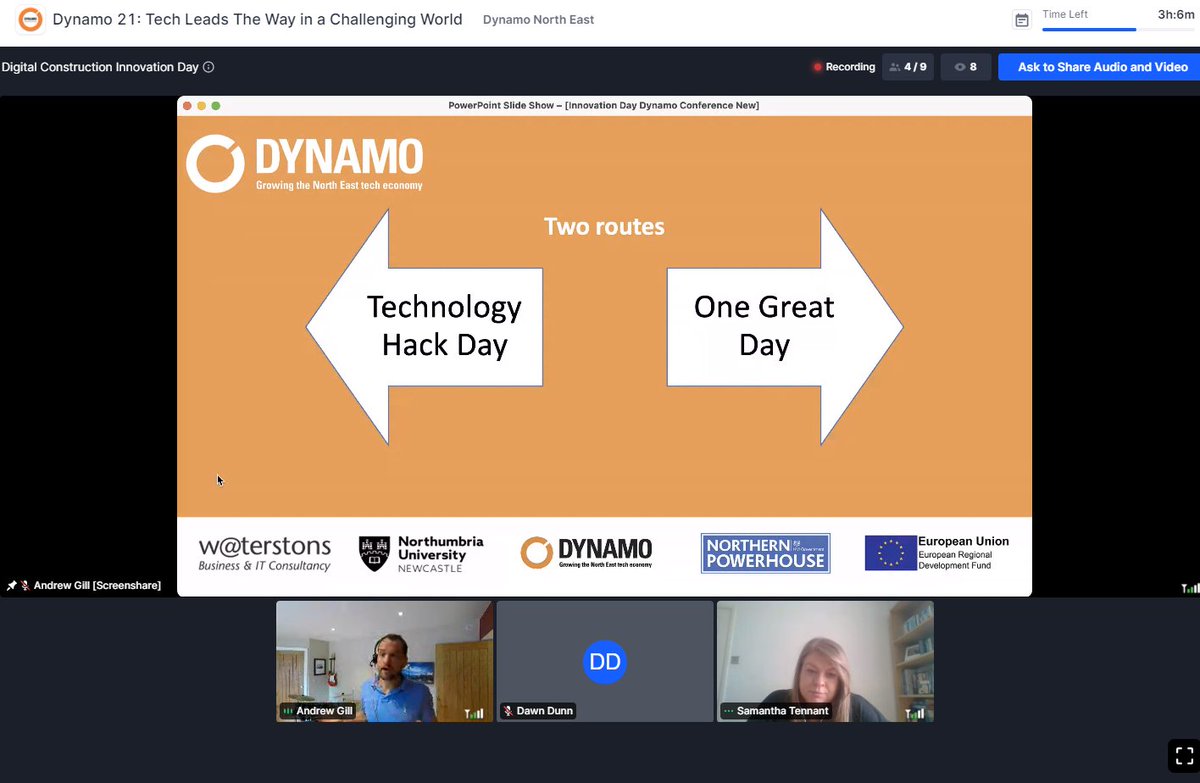This screenshot has width=1200, height=783.
Task: Click the Northern Powerhouse logo
Action: coord(765,553)
